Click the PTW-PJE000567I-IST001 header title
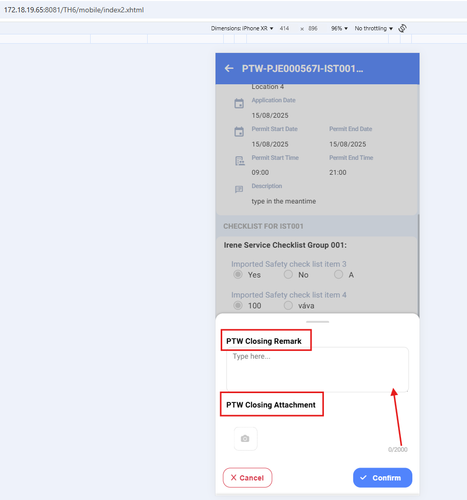467x500 pixels. tap(302, 69)
